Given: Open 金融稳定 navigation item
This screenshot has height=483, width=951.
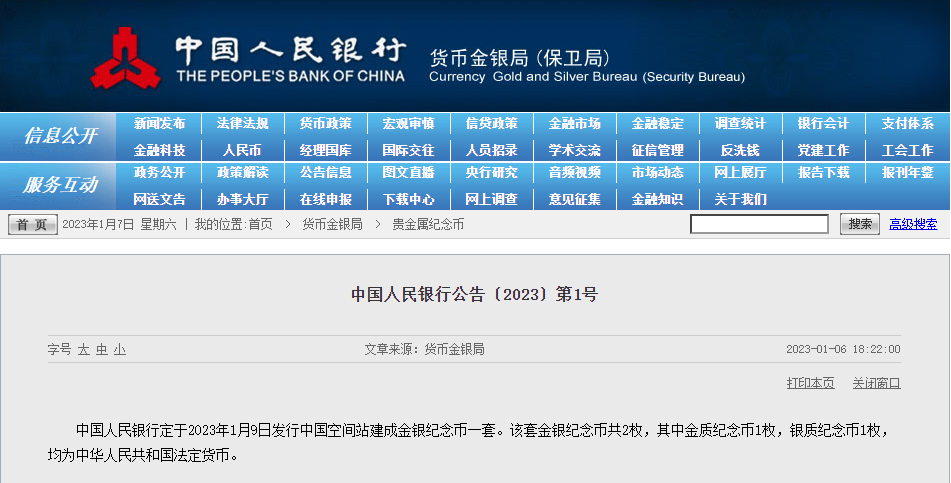Looking at the screenshot, I should point(657,123).
